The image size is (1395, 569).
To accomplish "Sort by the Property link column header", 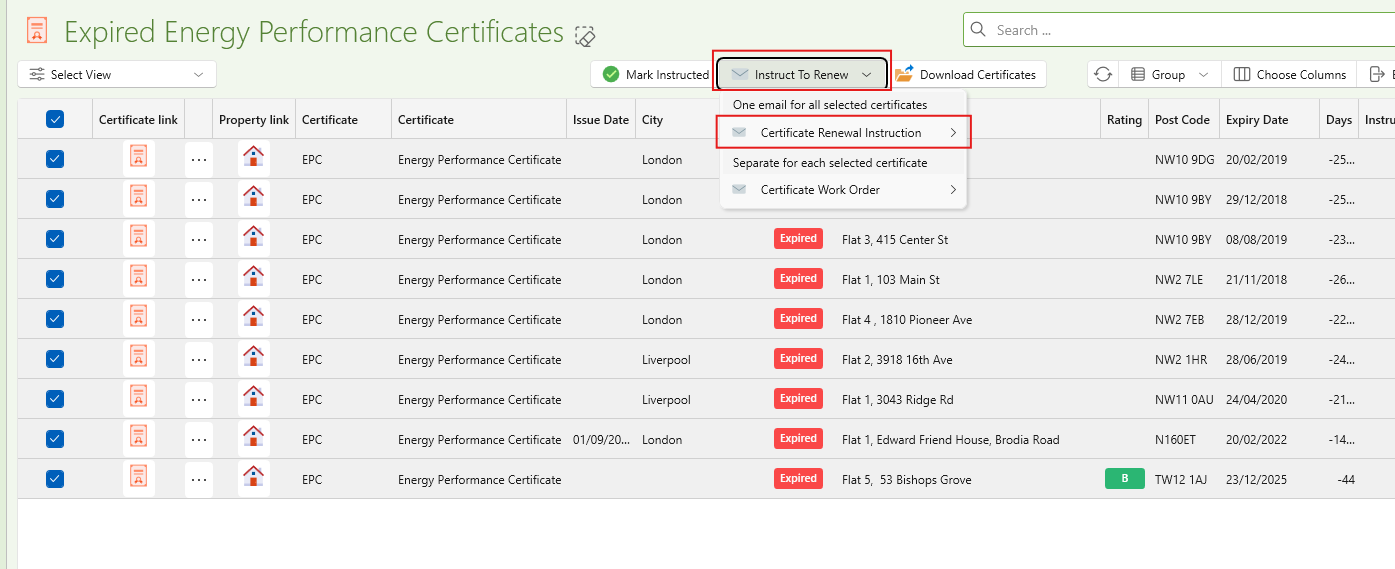I will pyautogui.click(x=254, y=119).
